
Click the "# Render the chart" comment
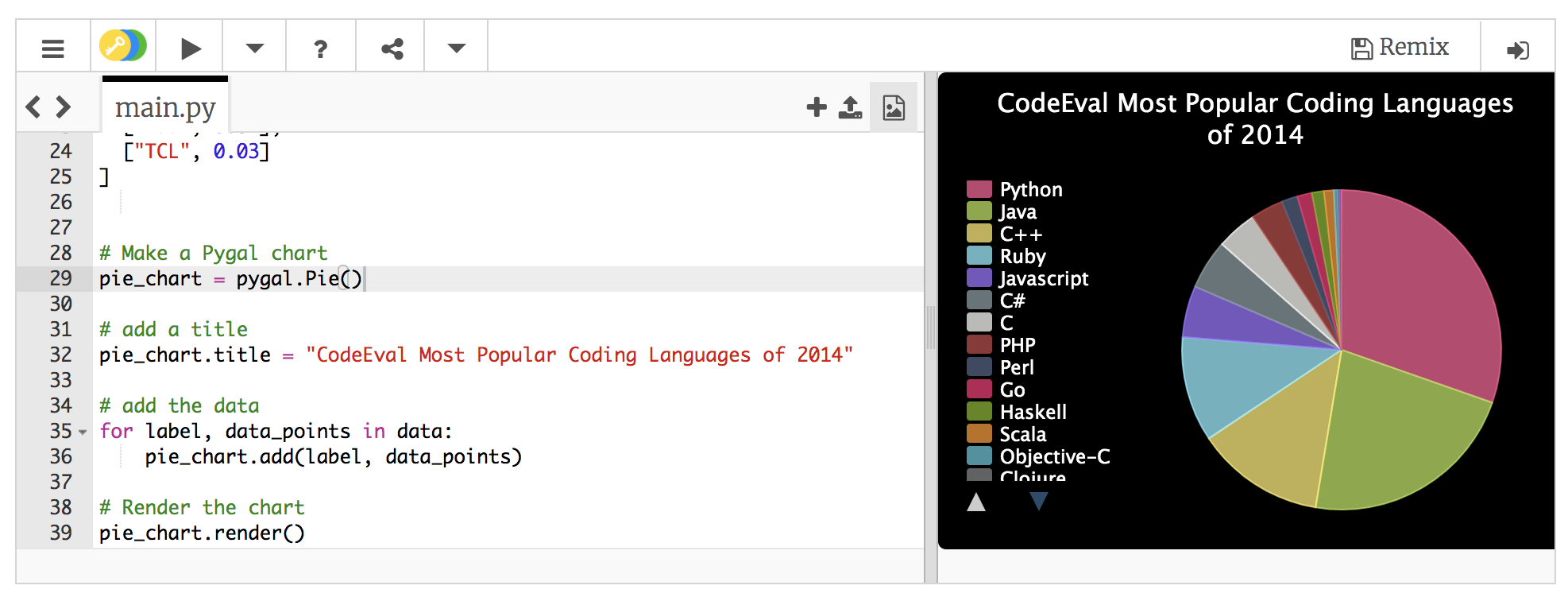(x=202, y=507)
